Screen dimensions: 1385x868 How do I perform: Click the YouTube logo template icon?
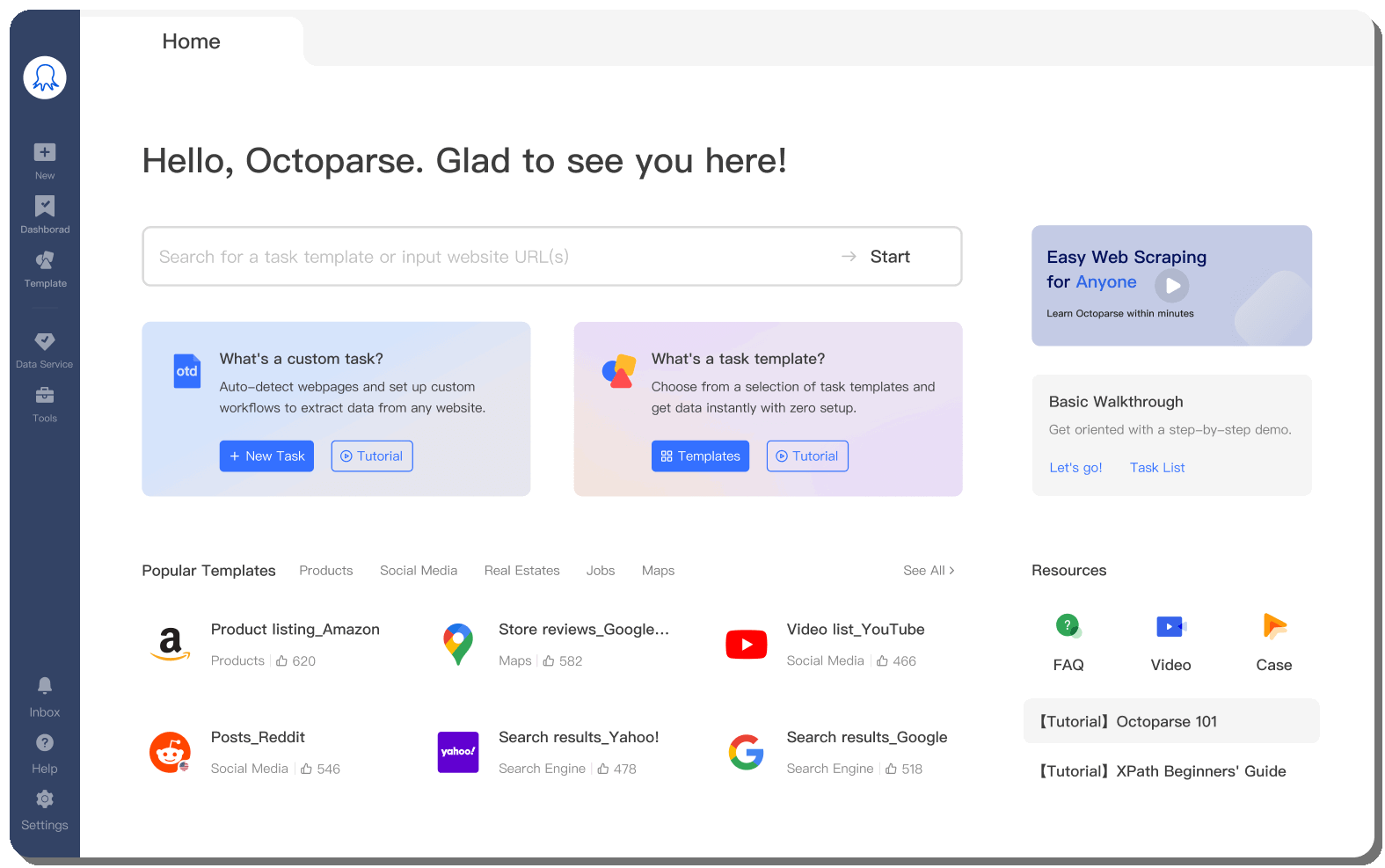pos(747,645)
